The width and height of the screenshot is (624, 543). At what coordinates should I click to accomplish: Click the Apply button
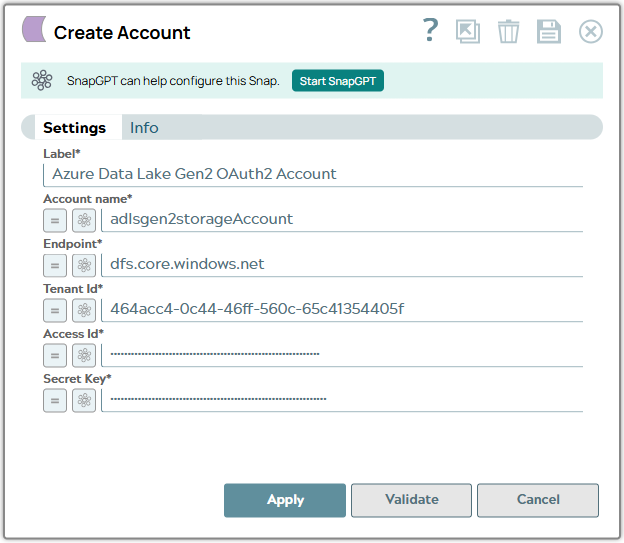pyautogui.click(x=285, y=500)
